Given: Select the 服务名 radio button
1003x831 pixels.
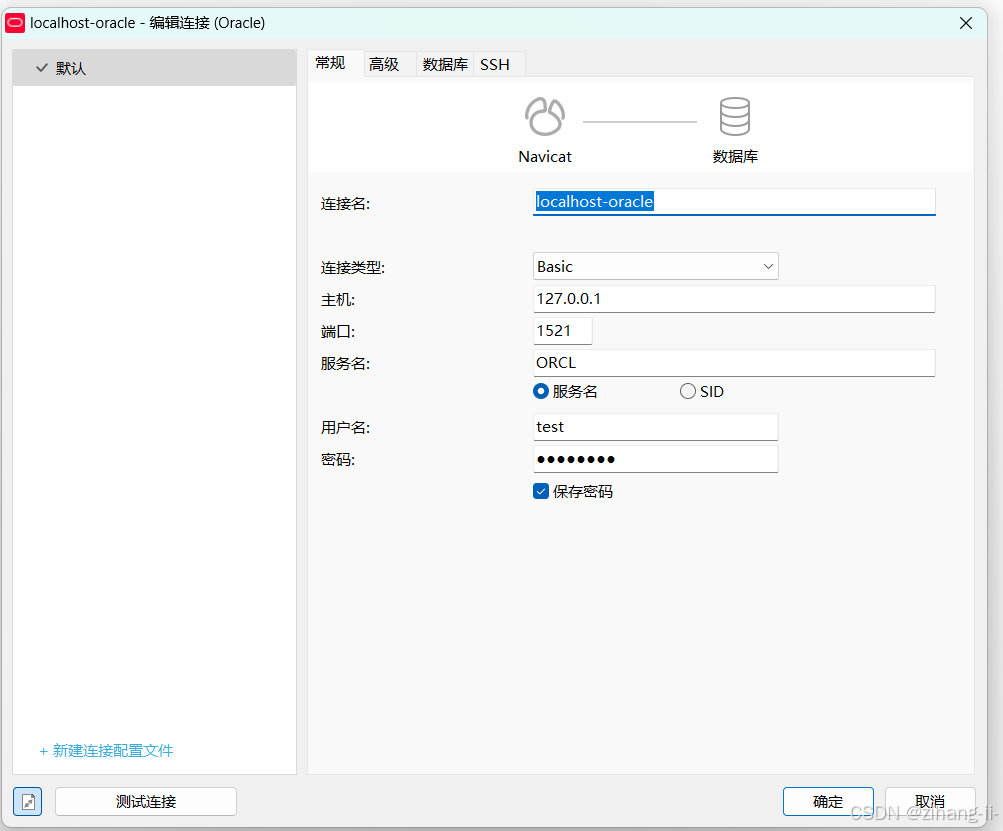Looking at the screenshot, I should pos(541,391).
